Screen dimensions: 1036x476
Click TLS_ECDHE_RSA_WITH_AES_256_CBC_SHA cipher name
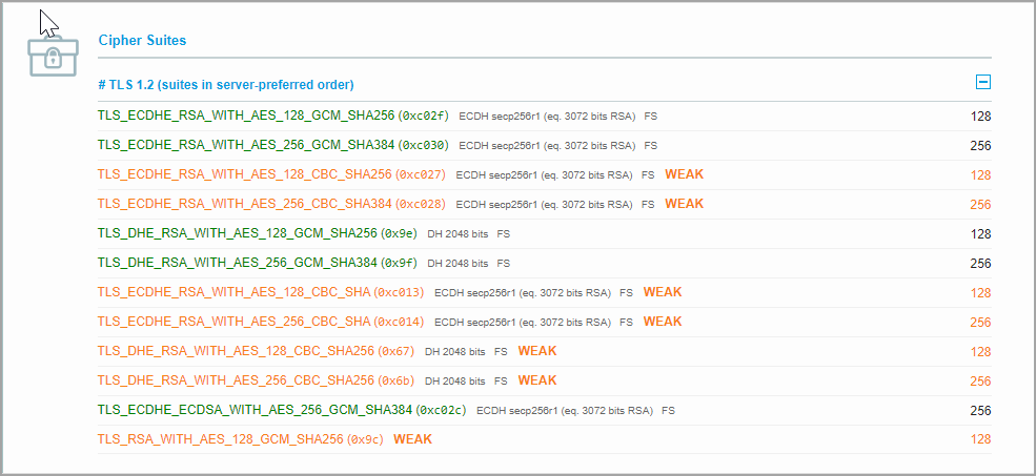(x=233, y=322)
